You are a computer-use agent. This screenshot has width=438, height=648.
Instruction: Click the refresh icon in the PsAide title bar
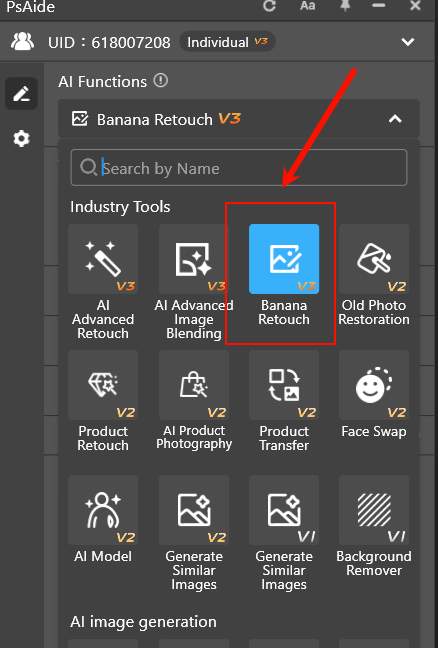click(269, 6)
